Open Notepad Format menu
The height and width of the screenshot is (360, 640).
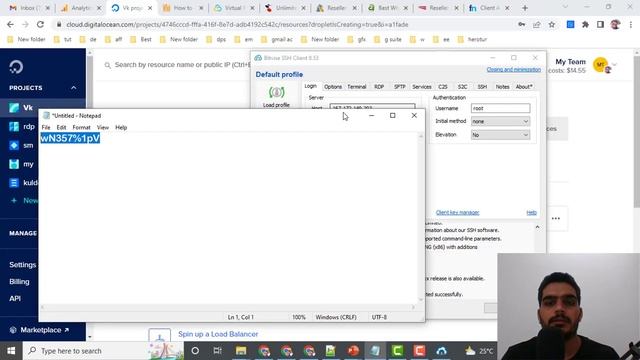coord(81,127)
